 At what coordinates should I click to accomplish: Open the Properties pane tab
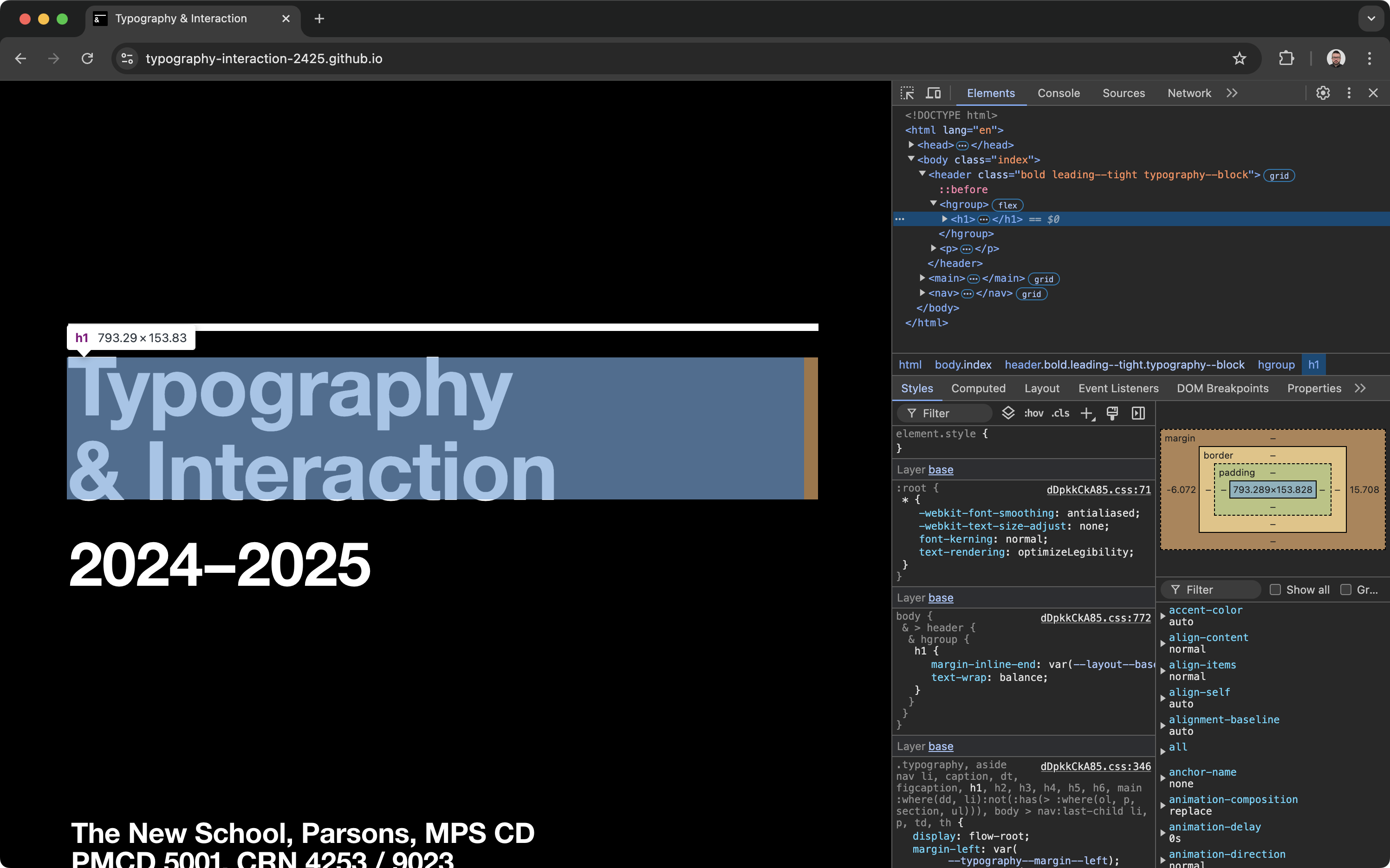coord(1314,389)
